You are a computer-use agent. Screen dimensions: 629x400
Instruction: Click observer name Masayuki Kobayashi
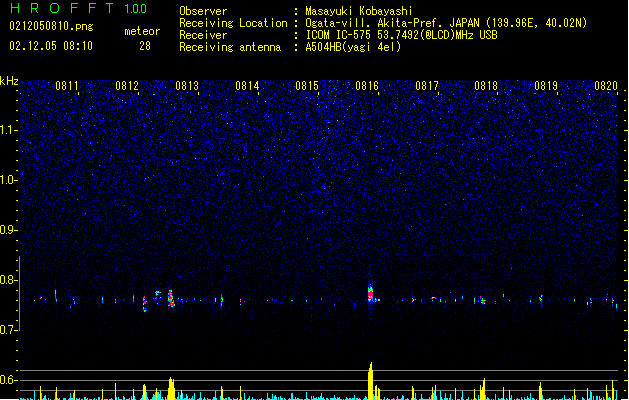tap(359, 11)
